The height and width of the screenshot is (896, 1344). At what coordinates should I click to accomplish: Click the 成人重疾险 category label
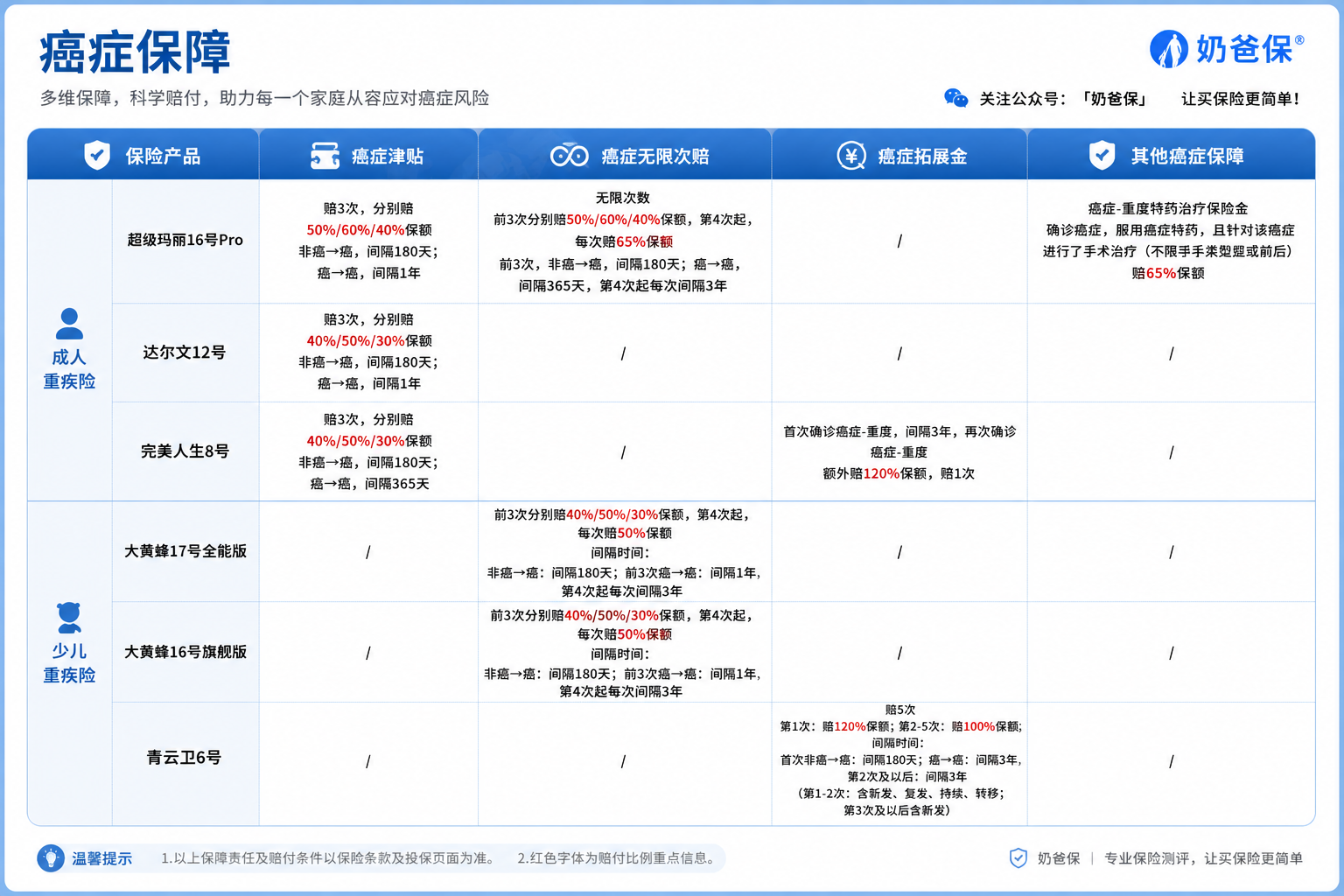[x=69, y=369]
